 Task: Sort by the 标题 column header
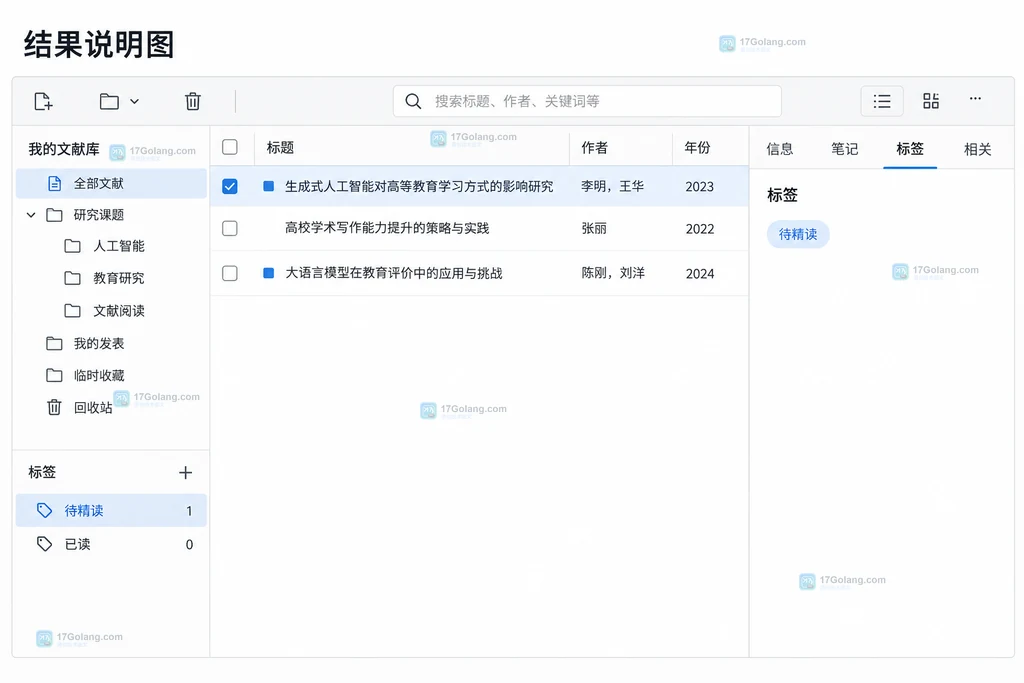tap(280, 148)
